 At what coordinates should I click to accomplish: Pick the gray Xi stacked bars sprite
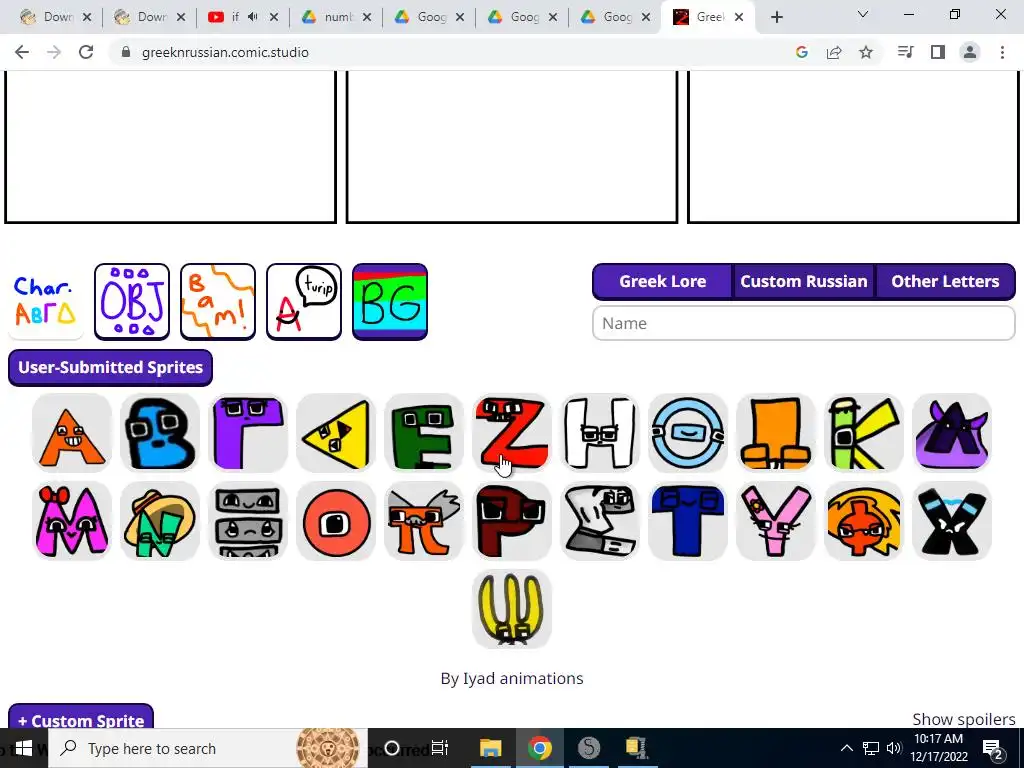click(248, 521)
